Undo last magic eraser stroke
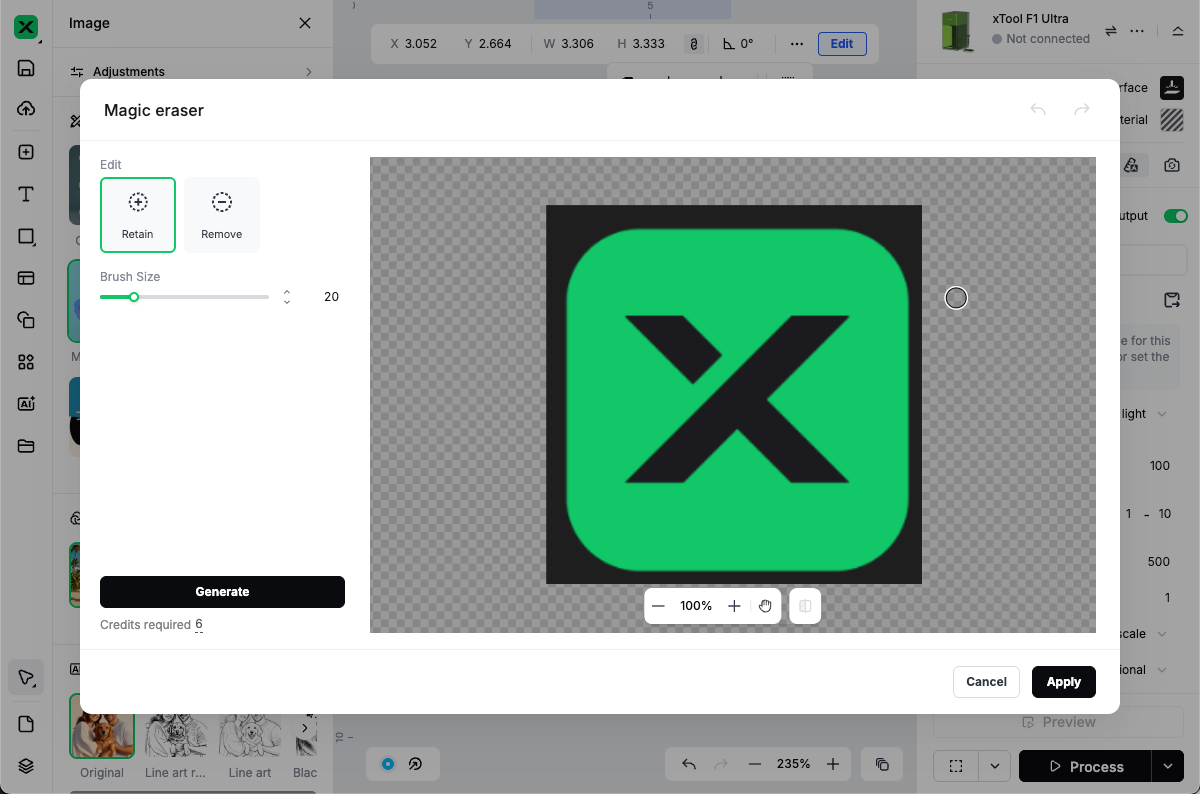1200x794 pixels. pyautogui.click(x=1038, y=110)
